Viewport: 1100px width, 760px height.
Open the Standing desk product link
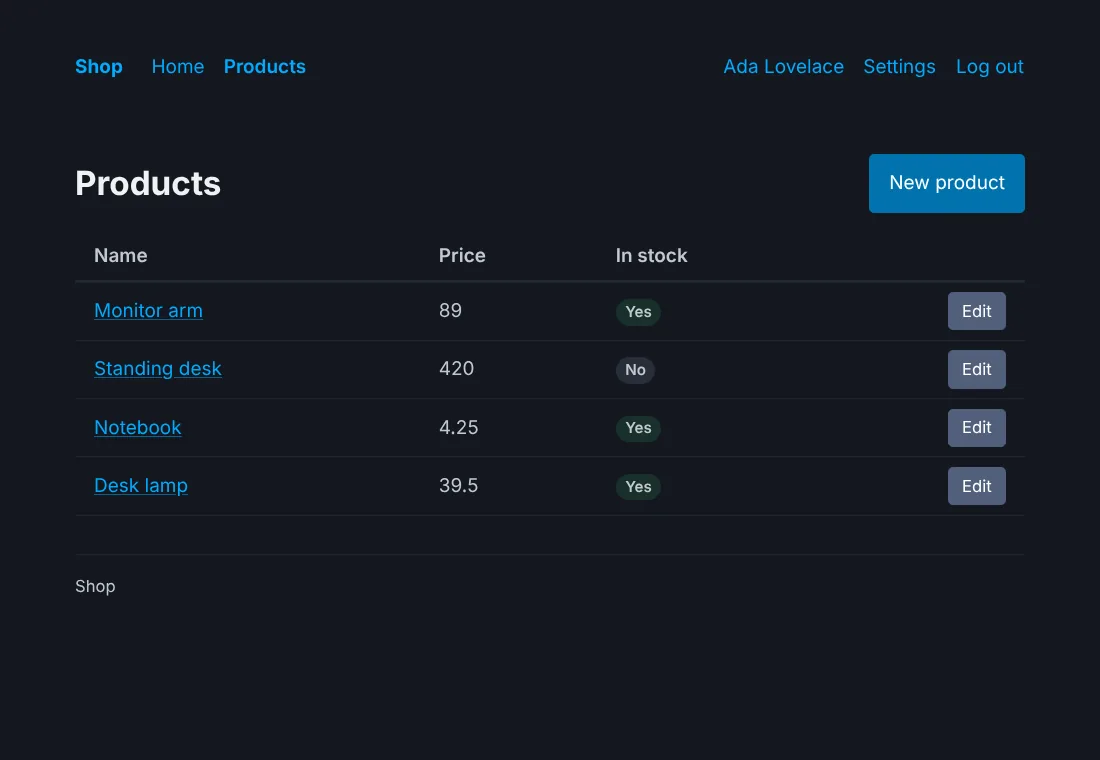point(158,368)
